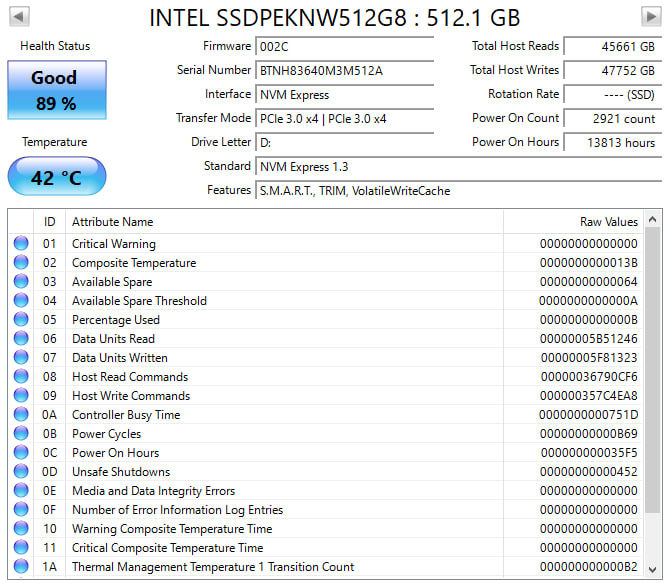
Task: Click the status orb beside Power Cycles
Action: coord(21,434)
